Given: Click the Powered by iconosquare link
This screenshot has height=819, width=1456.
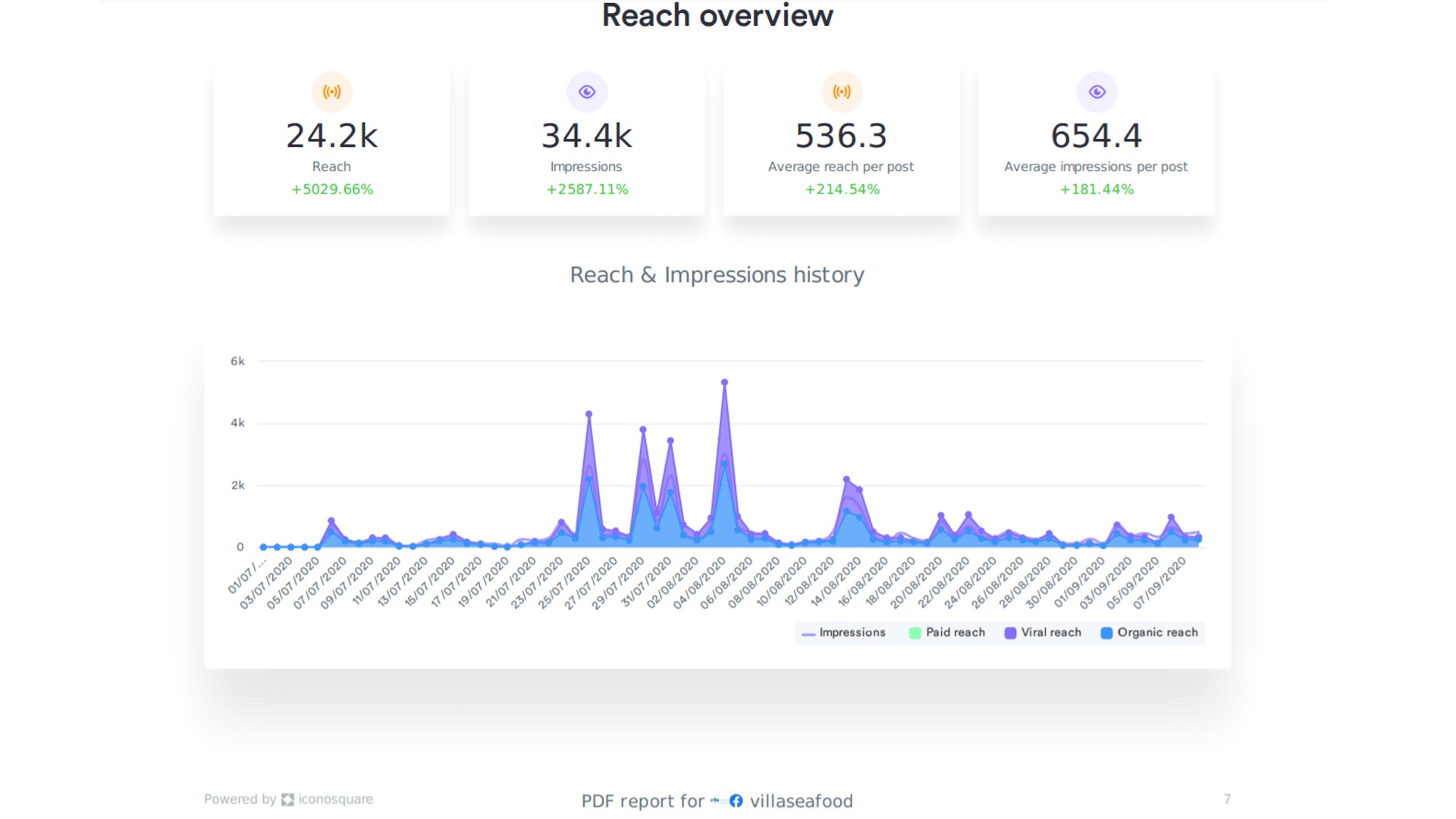Looking at the screenshot, I should 288,799.
